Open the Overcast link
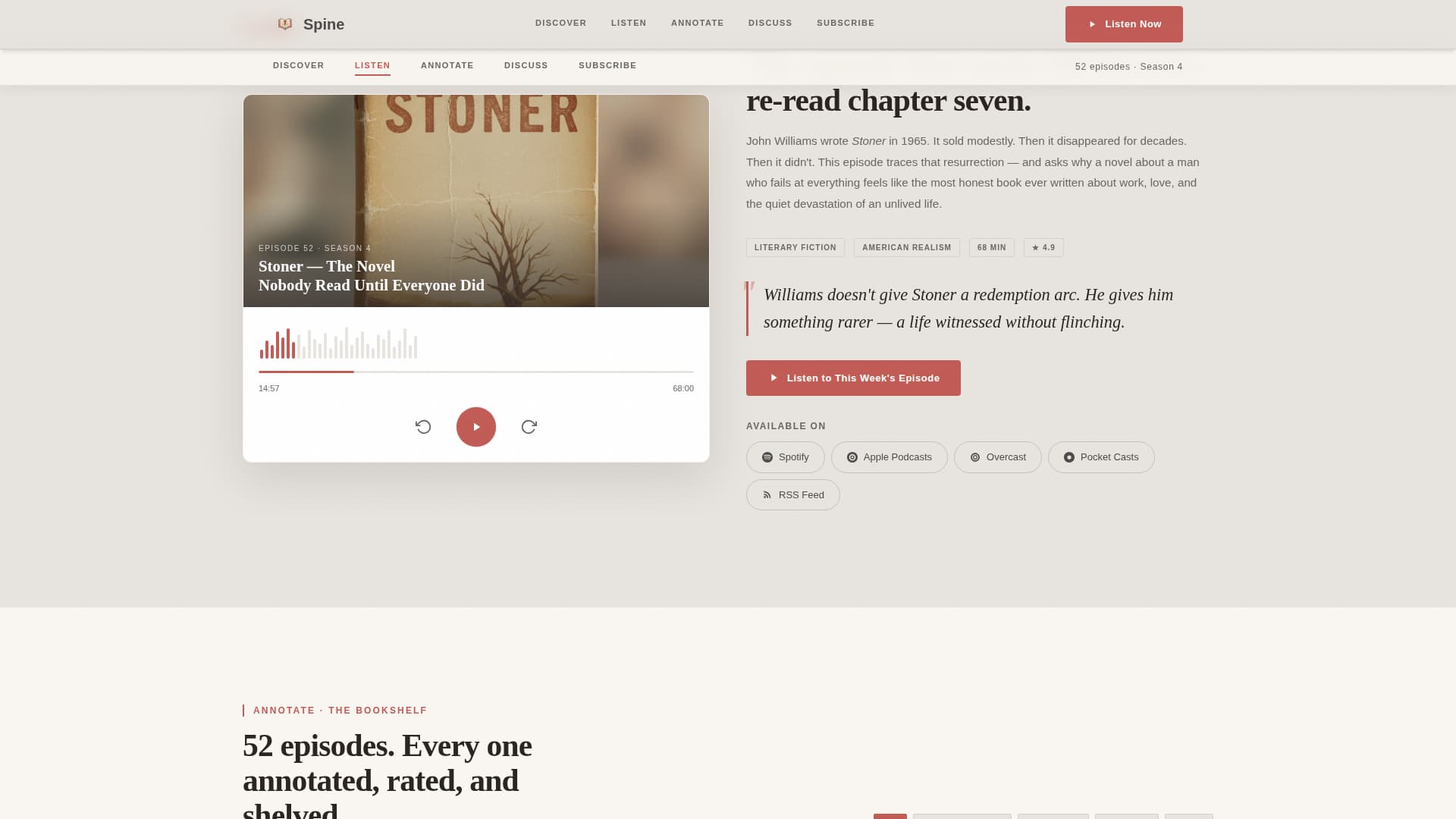The width and height of the screenshot is (1456, 819). (998, 457)
